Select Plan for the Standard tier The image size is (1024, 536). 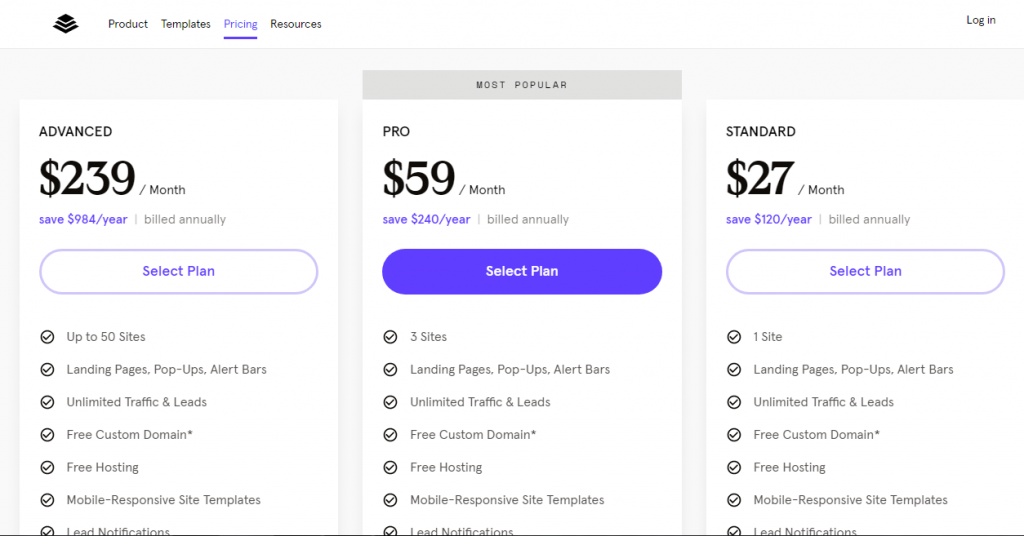point(865,271)
